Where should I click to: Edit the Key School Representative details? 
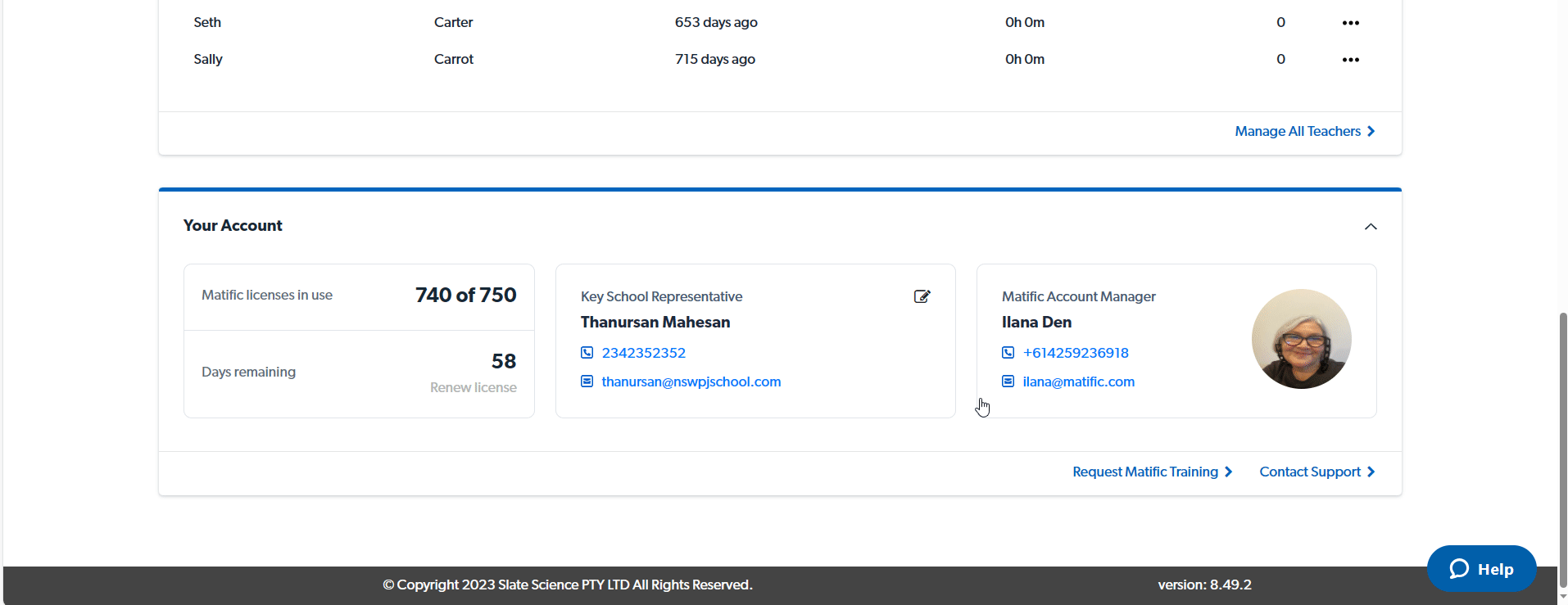[x=922, y=296]
